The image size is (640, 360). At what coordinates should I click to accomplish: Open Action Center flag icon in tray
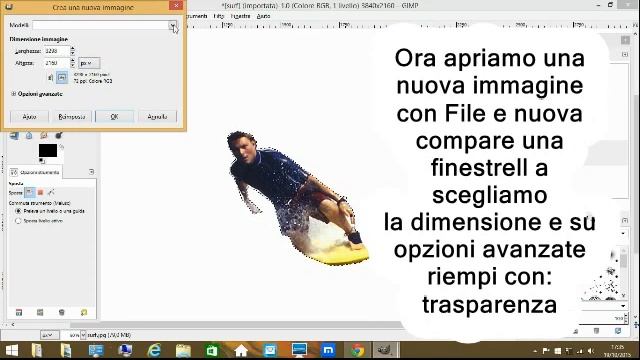pos(546,351)
